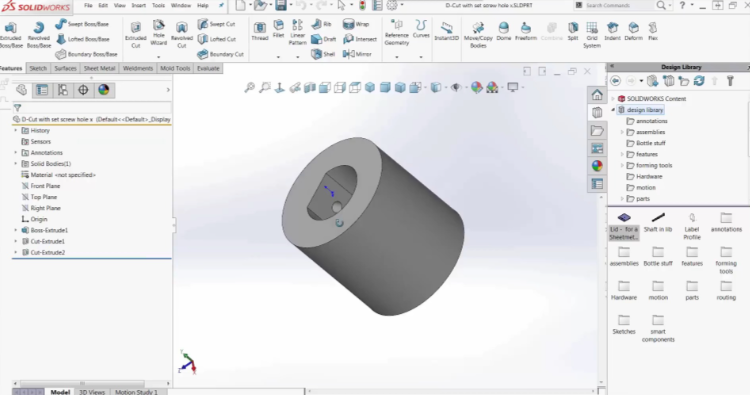
Task: Open the Hole Wizard tool
Action: click(x=158, y=33)
